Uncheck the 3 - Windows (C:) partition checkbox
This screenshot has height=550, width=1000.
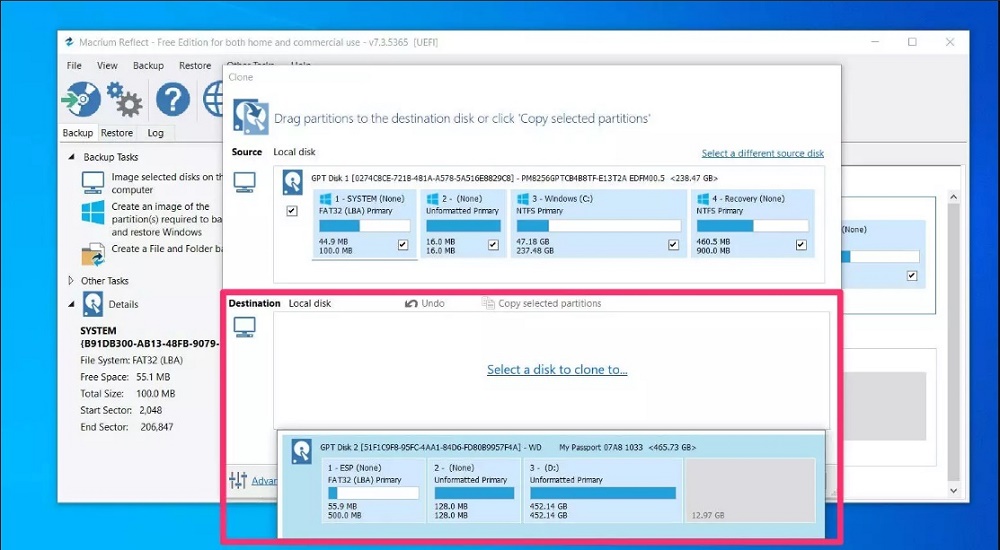[673, 244]
